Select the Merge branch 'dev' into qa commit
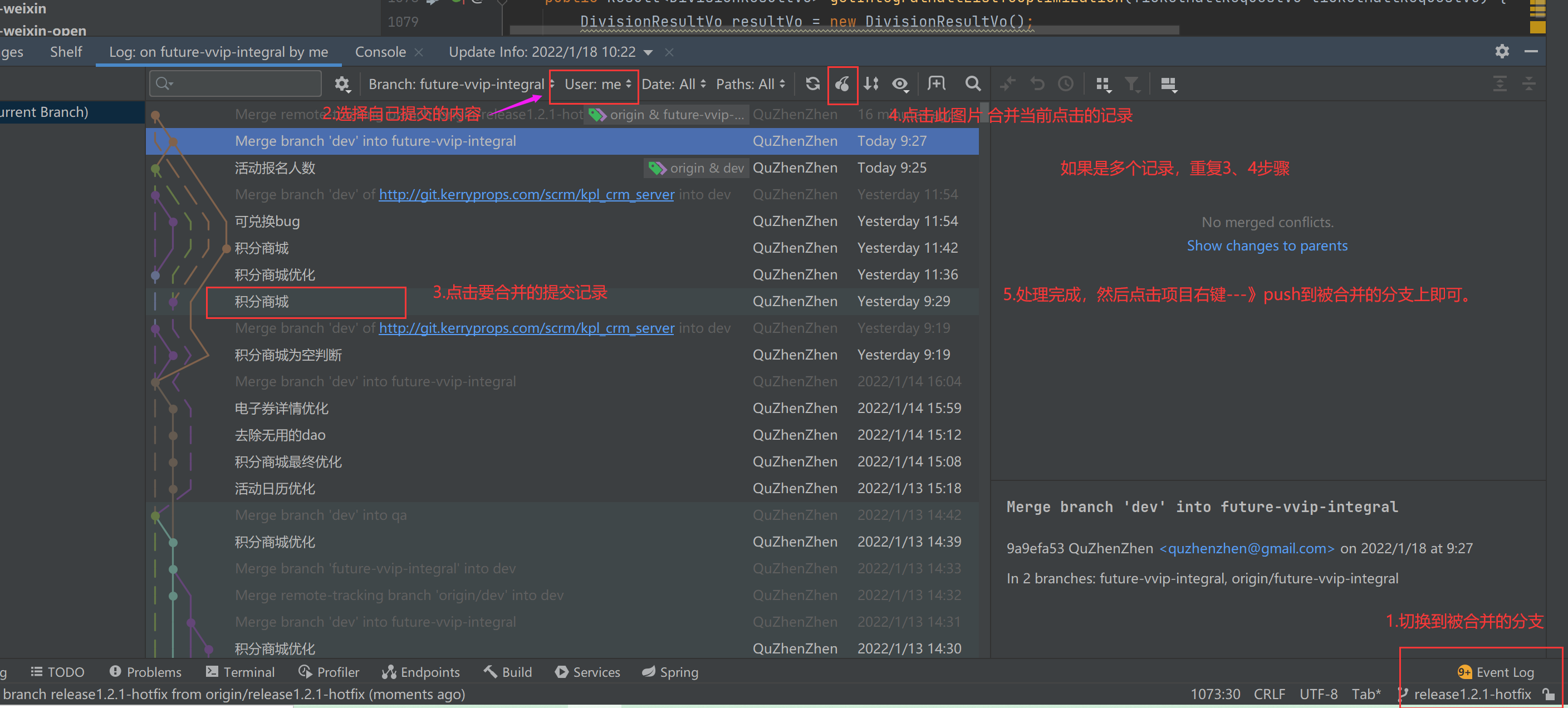This screenshot has width=1568, height=708. click(562, 516)
